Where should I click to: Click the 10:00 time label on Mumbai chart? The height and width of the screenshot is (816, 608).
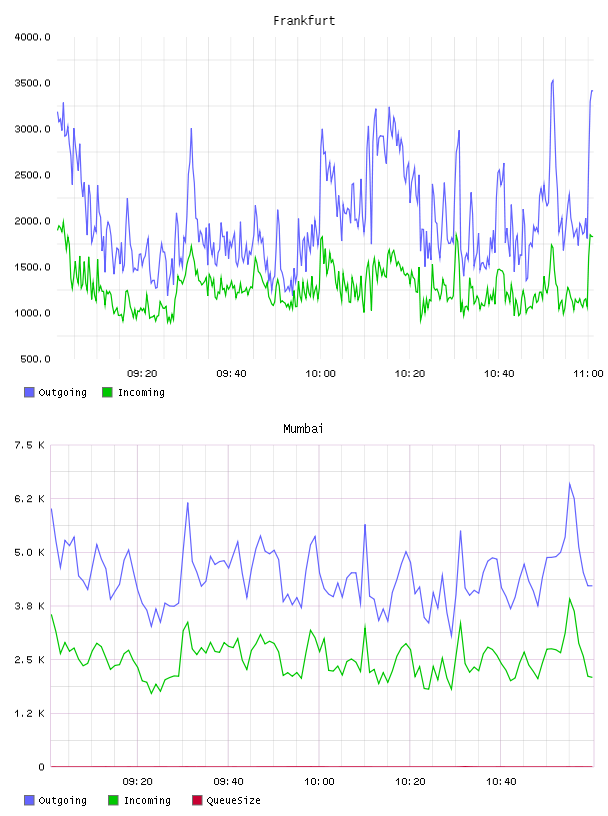[x=319, y=782]
